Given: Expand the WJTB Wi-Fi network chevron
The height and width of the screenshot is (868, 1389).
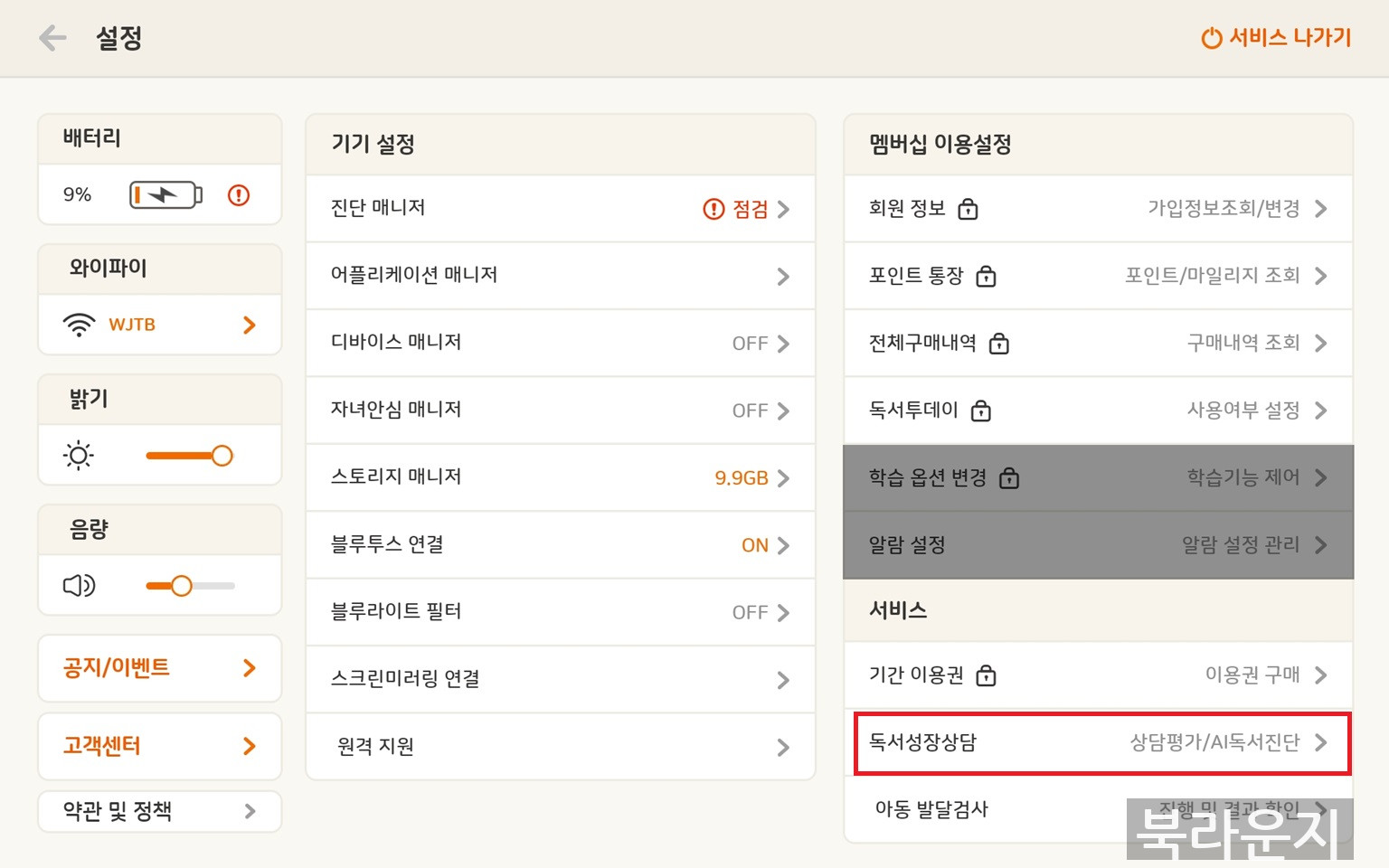Looking at the screenshot, I should pos(250,325).
